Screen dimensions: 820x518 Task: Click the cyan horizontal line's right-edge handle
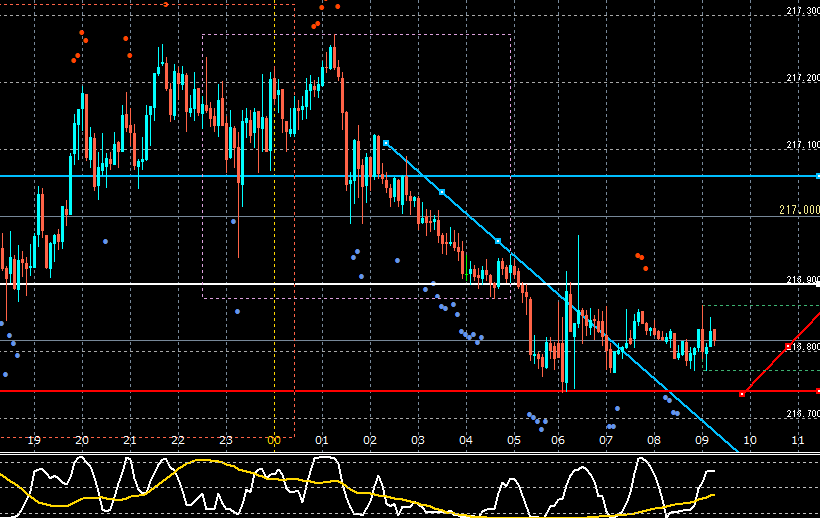click(x=818, y=176)
